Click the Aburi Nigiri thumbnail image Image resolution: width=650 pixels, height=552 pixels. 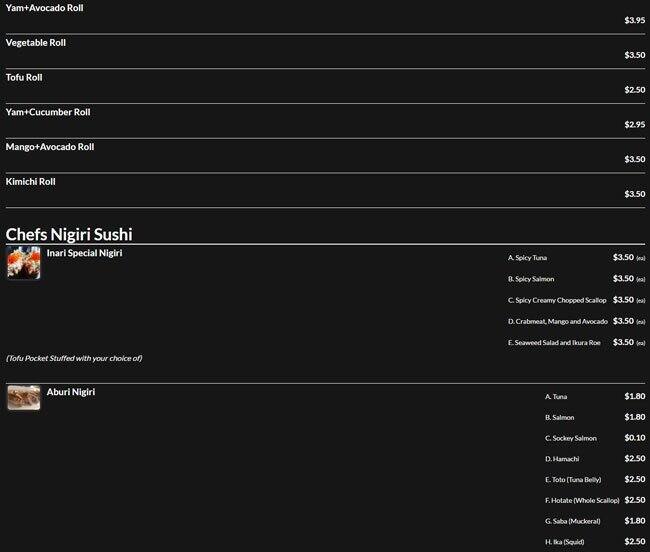pos(23,398)
